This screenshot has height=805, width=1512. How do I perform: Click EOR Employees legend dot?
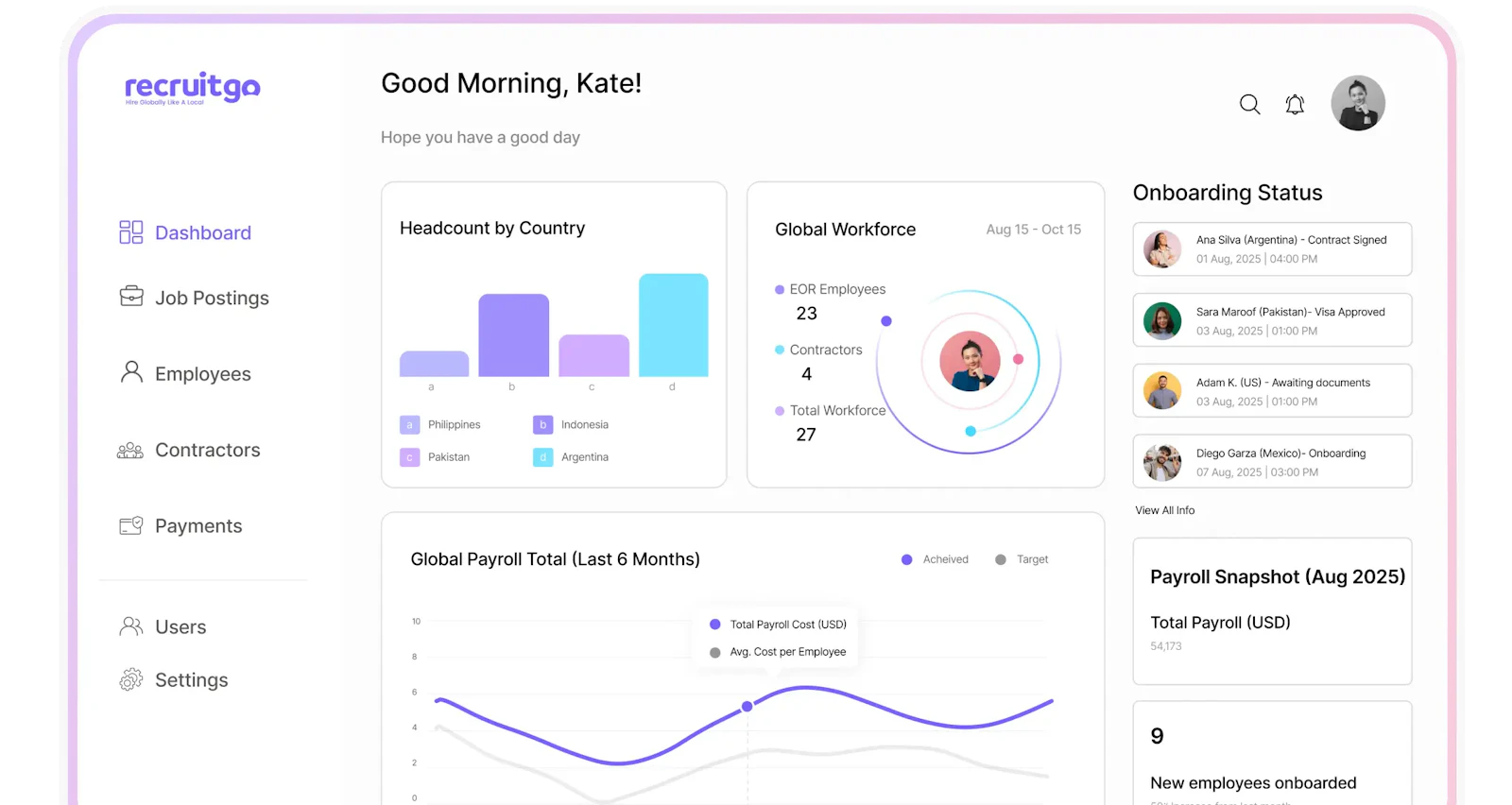tap(780, 290)
